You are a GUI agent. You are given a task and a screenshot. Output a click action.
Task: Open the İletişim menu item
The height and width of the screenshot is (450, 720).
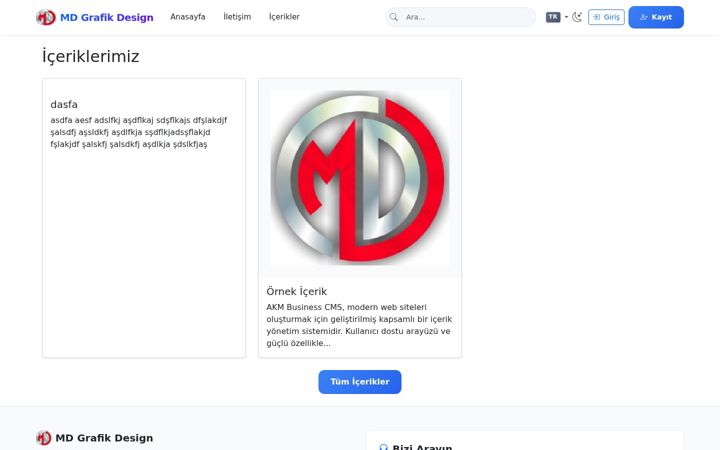[237, 17]
